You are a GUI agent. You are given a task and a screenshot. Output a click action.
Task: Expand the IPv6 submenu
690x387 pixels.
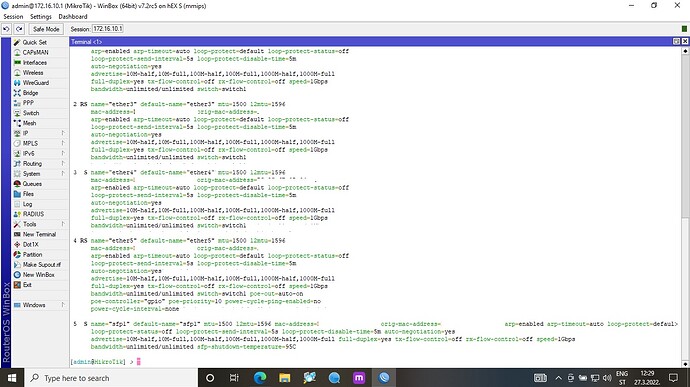click(x=63, y=153)
